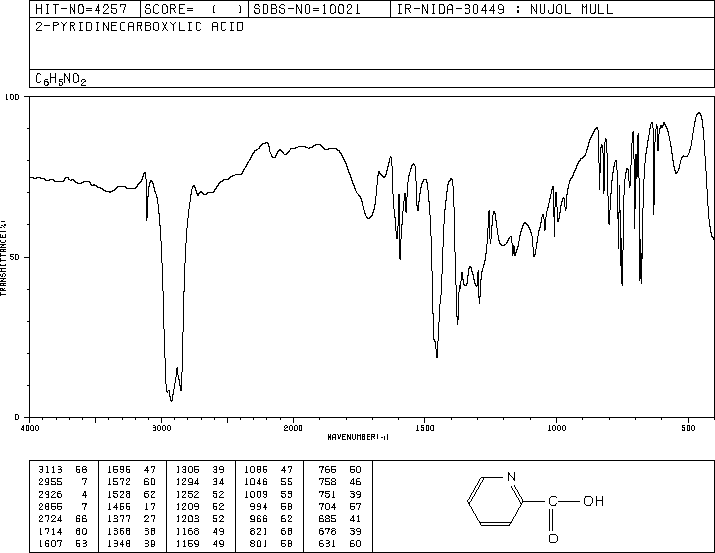Select peak value 1714 in table
This screenshot has height=553, width=715.
[50, 531]
